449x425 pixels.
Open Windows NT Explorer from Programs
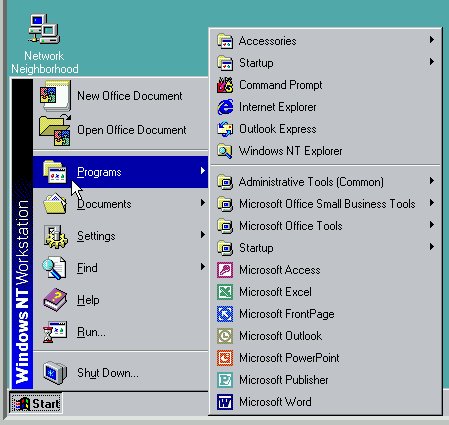pyautogui.click(x=326, y=151)
